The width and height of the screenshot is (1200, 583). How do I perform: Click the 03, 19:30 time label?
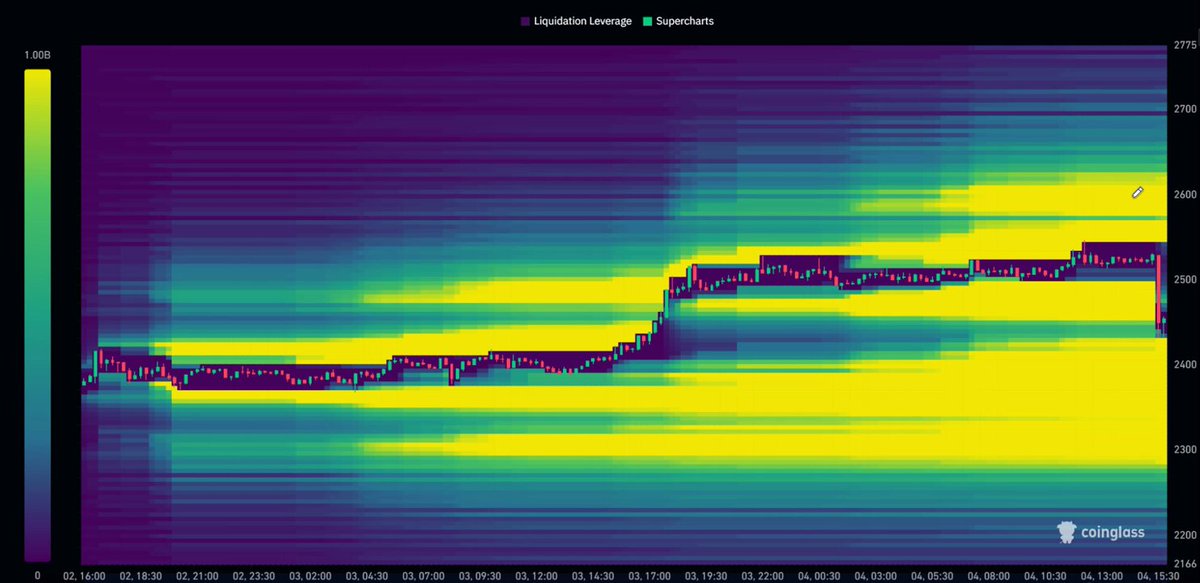click(706, 576)
